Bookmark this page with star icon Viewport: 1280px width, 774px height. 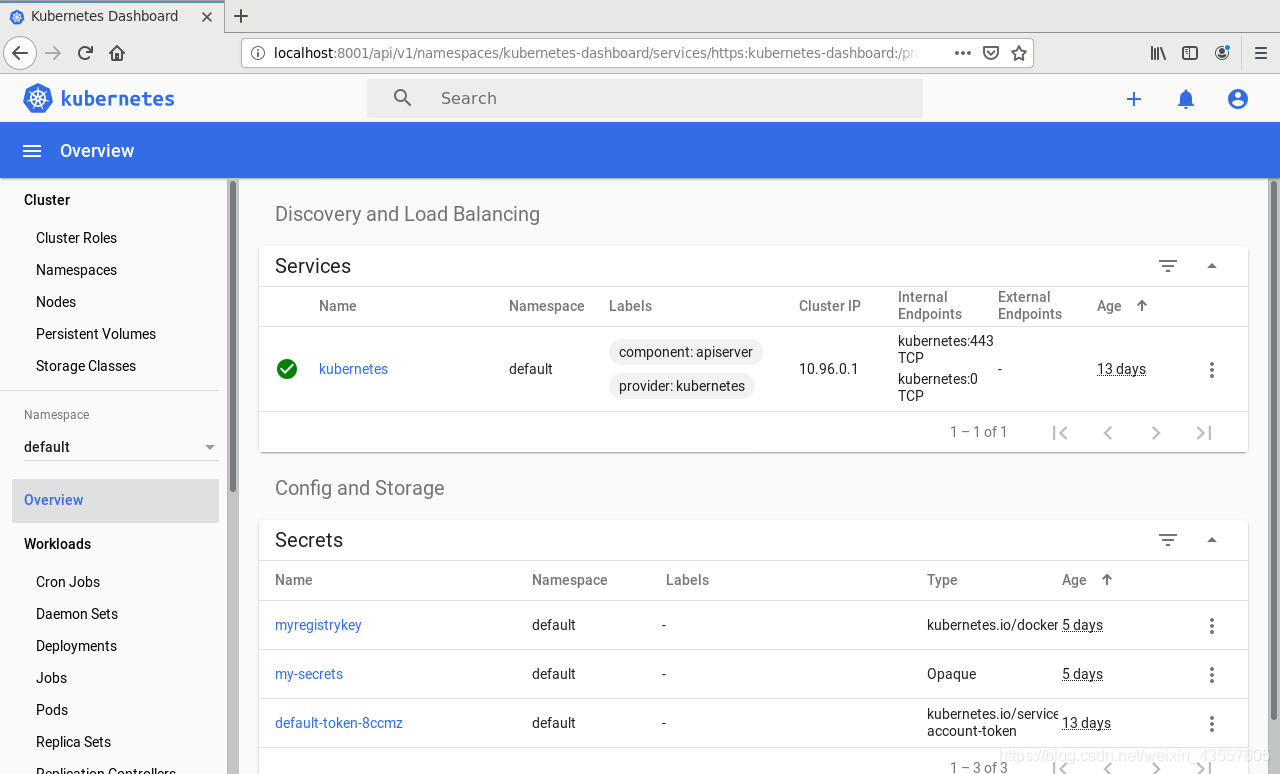point(1019,53)
